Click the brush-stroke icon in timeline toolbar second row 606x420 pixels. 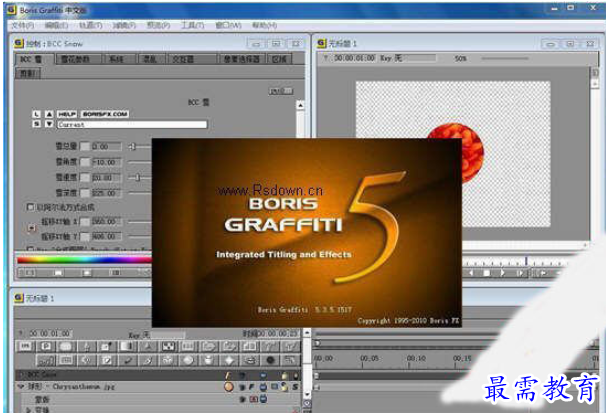click(x=128, y=360)
